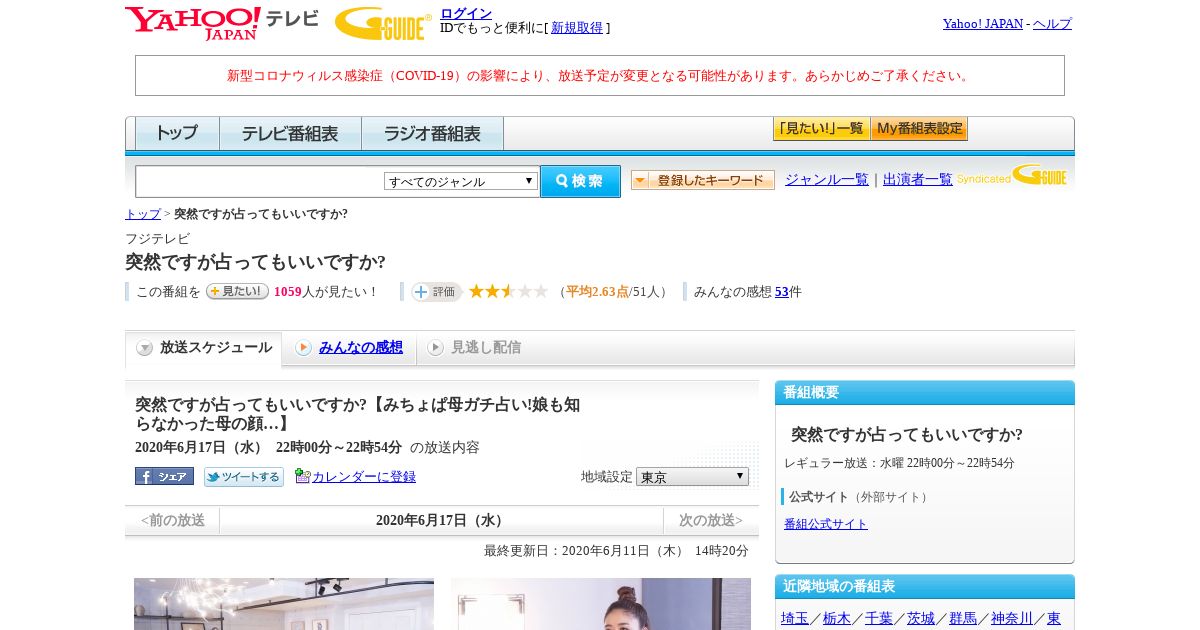Click the 検索 search button

(x=580, y=181)
